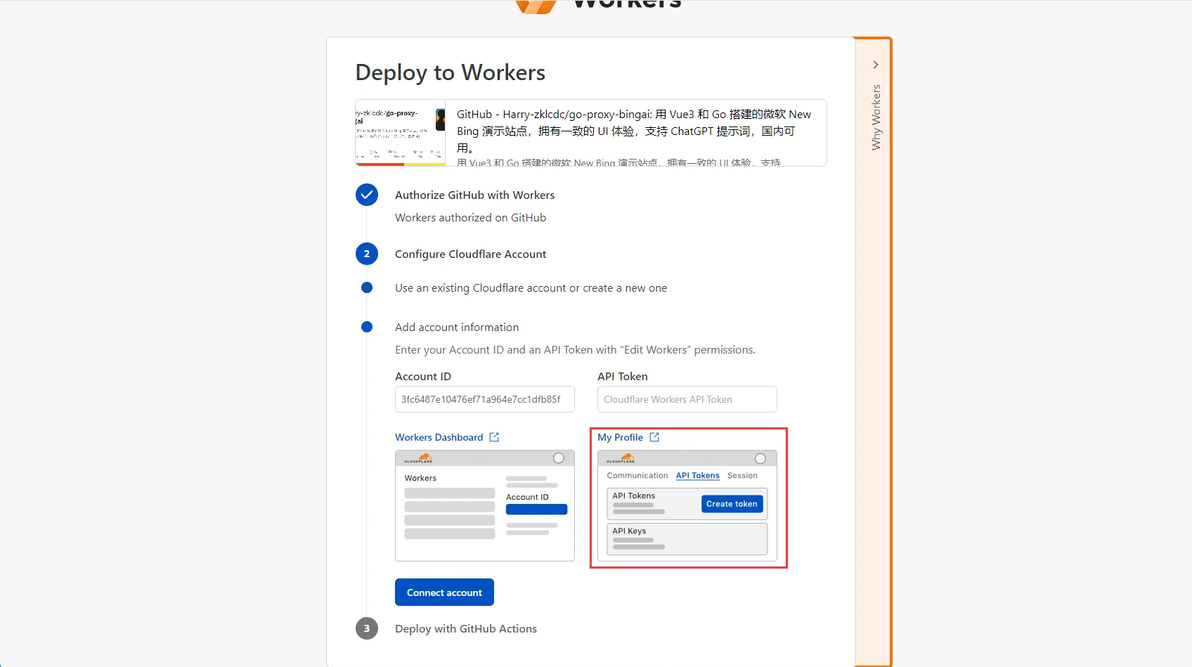Click the My Profile API Tokens illustration
1192x667 pixels.
[x=686, y=506]
